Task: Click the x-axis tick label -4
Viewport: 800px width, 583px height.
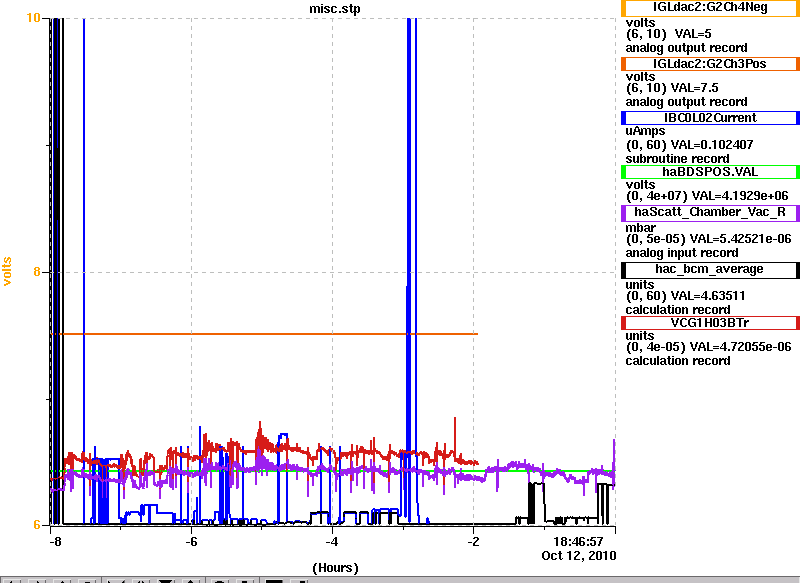Action: pos(332,541)
